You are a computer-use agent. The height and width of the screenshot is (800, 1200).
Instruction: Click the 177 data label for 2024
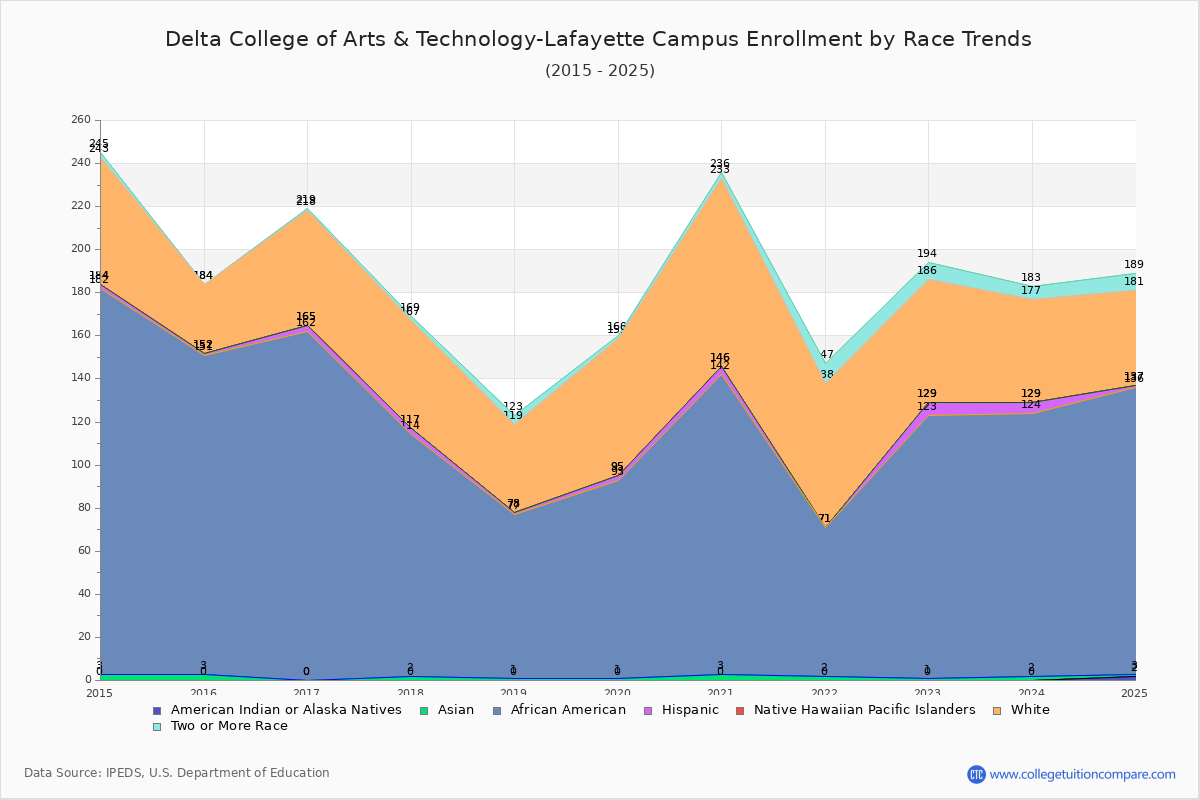click(1031, 291)
